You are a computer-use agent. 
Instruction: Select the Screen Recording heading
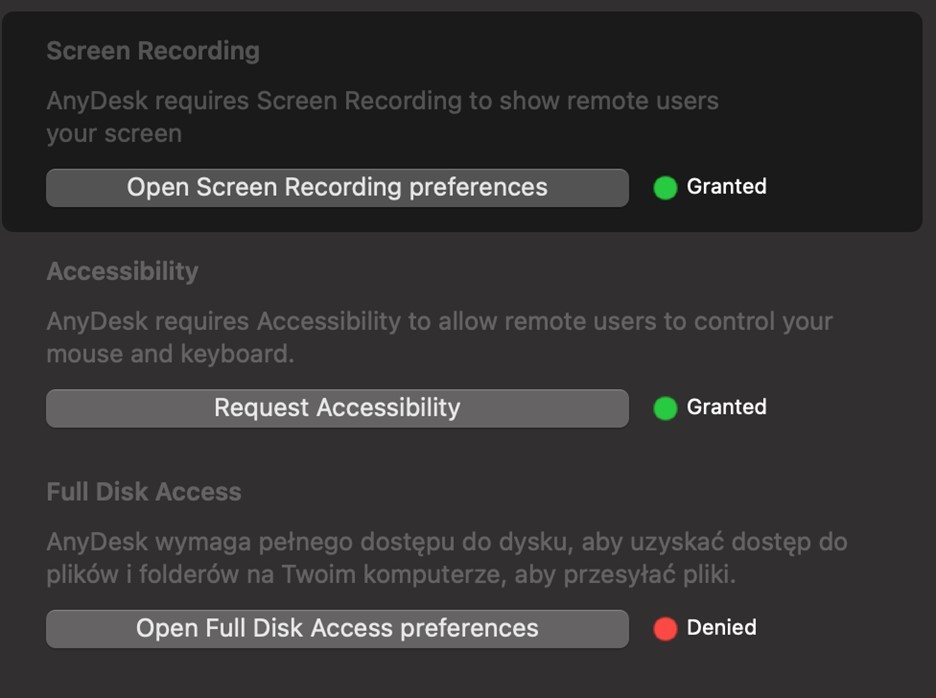[x=153, y=52]
